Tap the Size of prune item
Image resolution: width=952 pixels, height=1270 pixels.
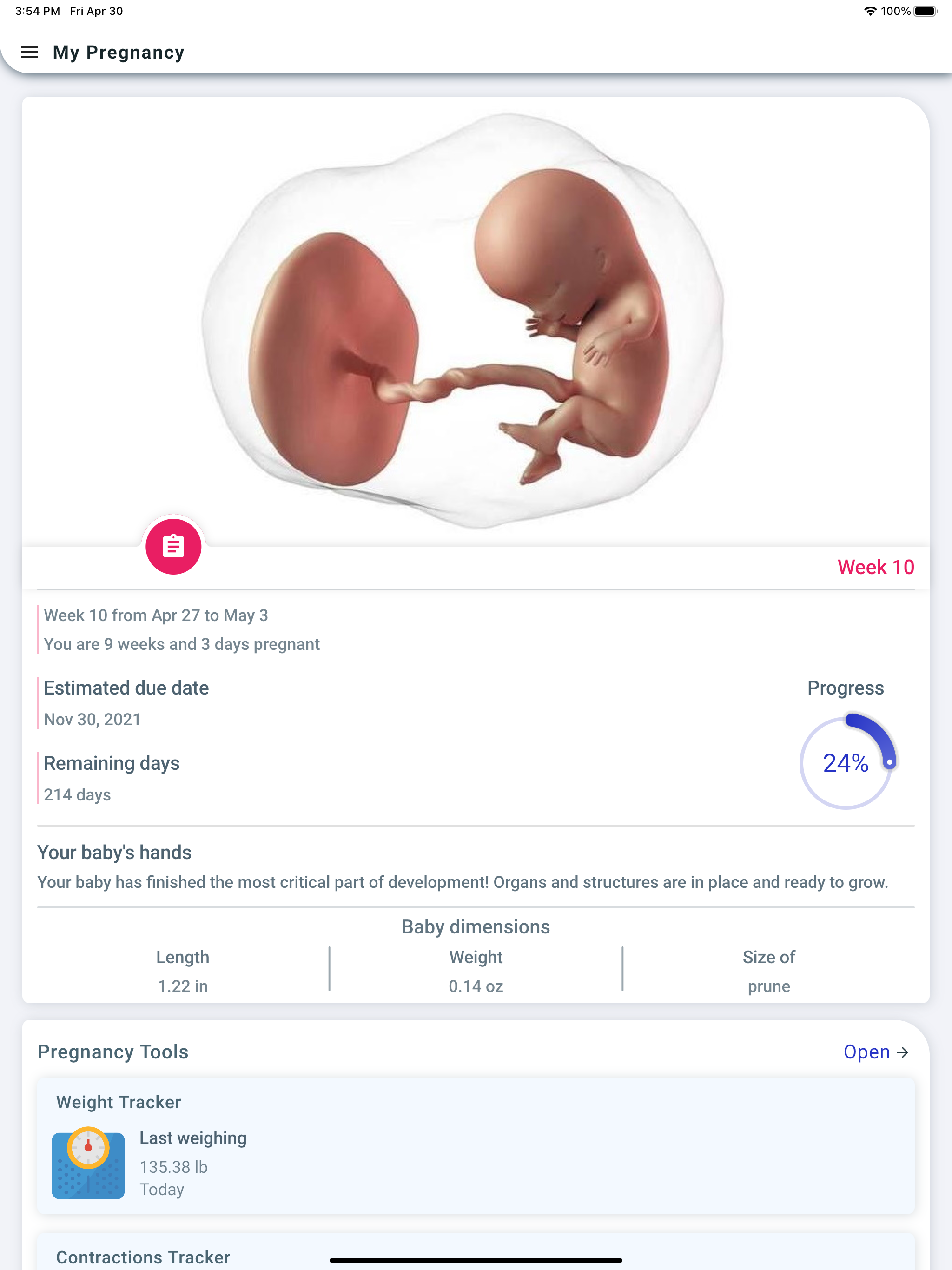coord(769,972)
